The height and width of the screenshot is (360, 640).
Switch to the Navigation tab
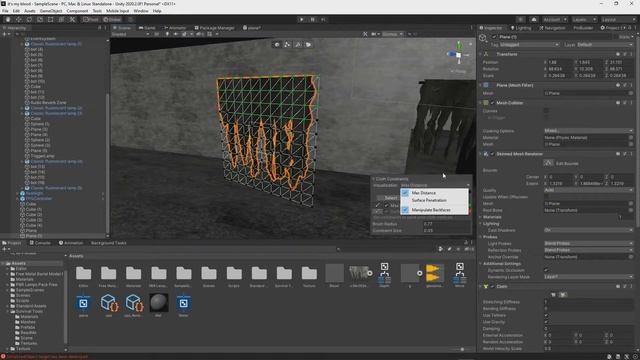[552, 28]
